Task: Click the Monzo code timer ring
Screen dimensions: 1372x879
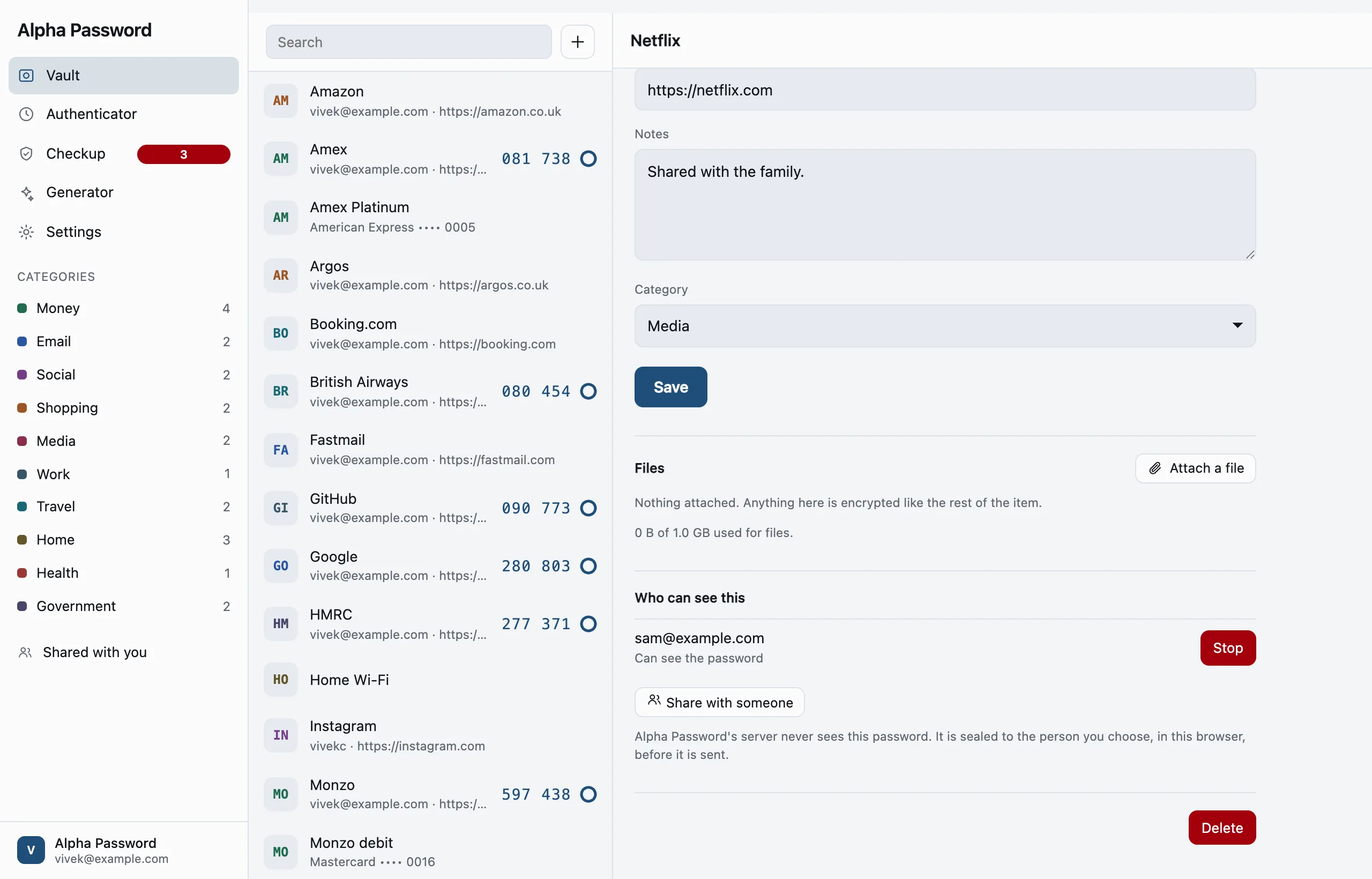Action: tap(588, 794)
